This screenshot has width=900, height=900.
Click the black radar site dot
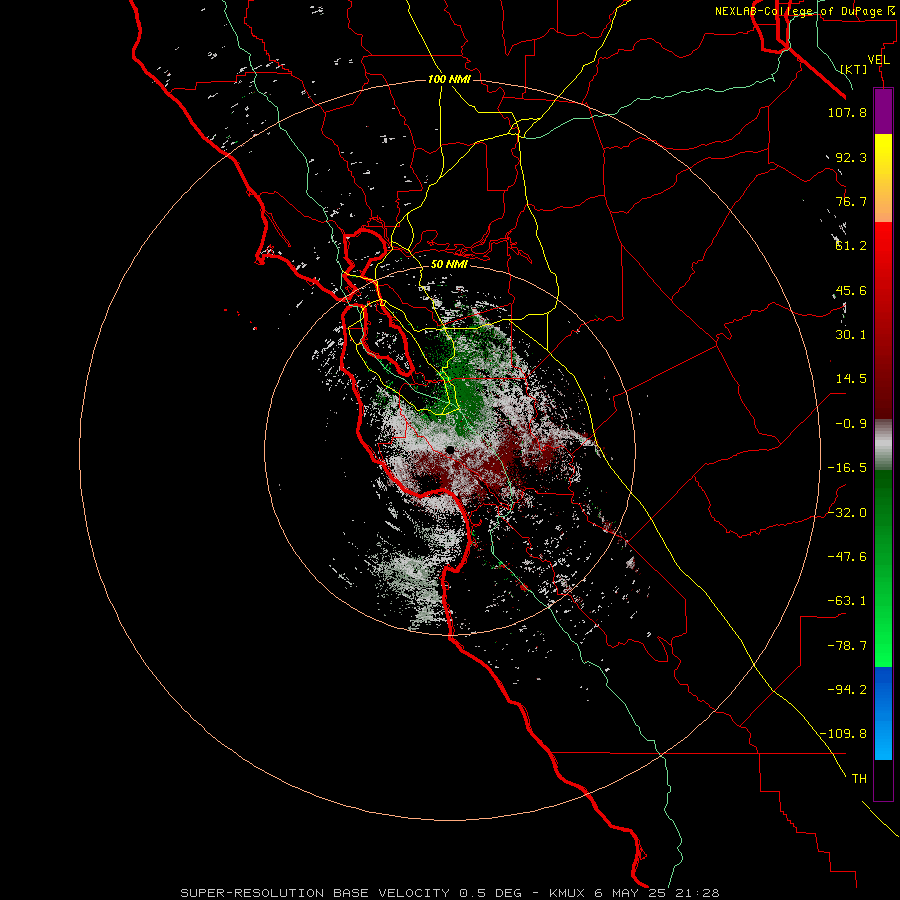tap(450, 450)
